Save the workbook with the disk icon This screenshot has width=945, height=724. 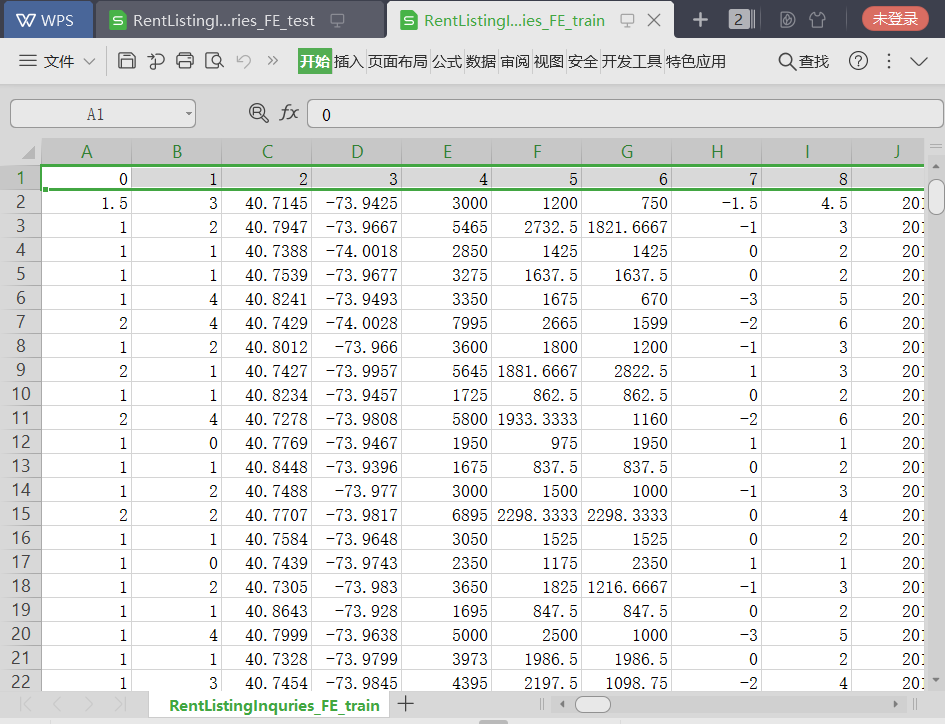tap(127, 61)
